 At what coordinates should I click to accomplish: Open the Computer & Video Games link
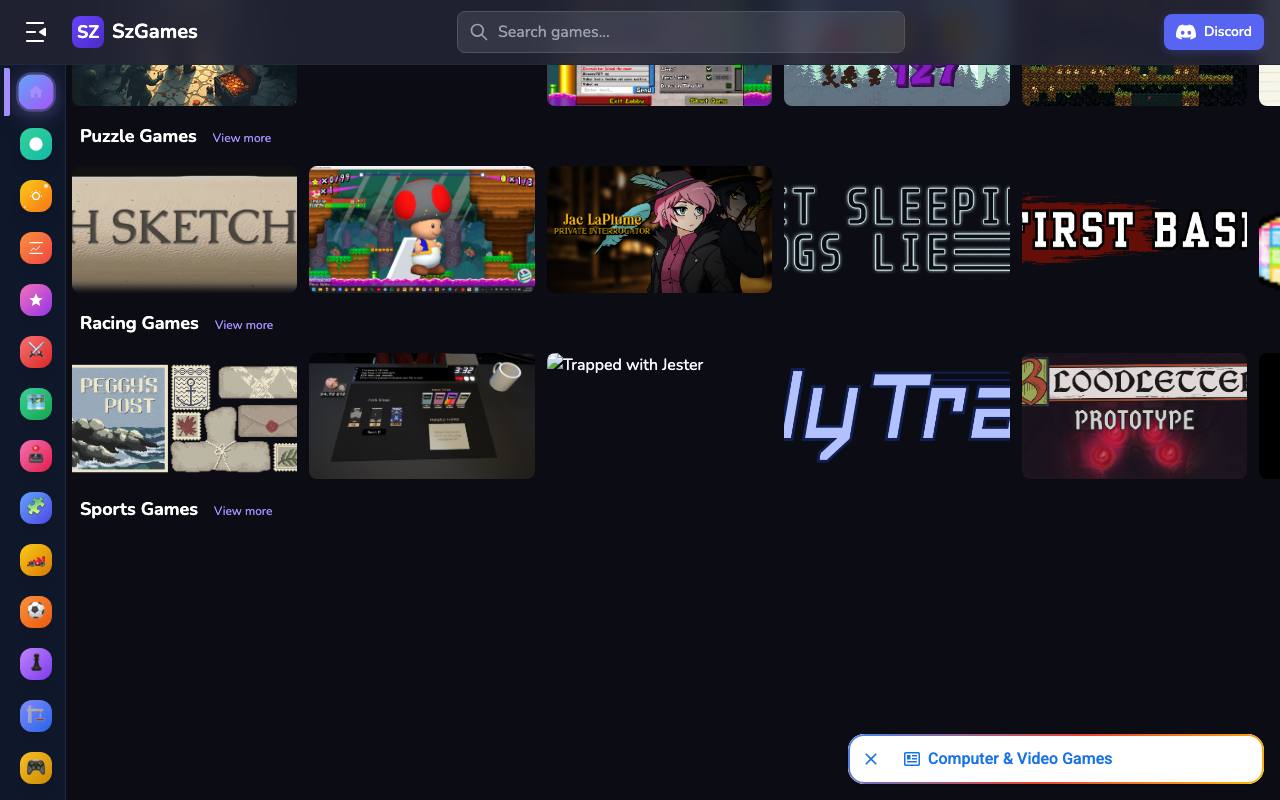[x=1020, y=759]
